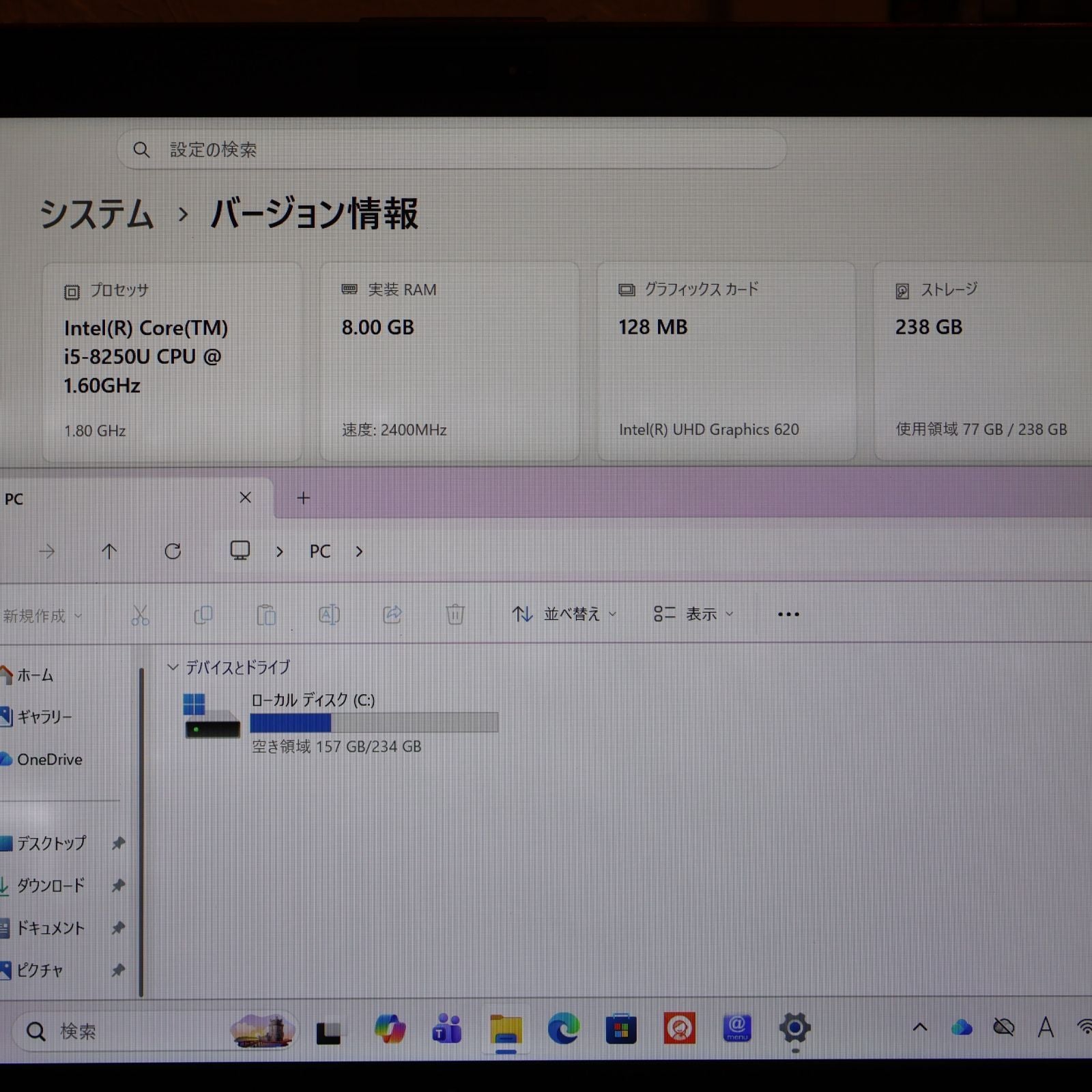Open the 新規作成 new item dropdown

(42, 616)
